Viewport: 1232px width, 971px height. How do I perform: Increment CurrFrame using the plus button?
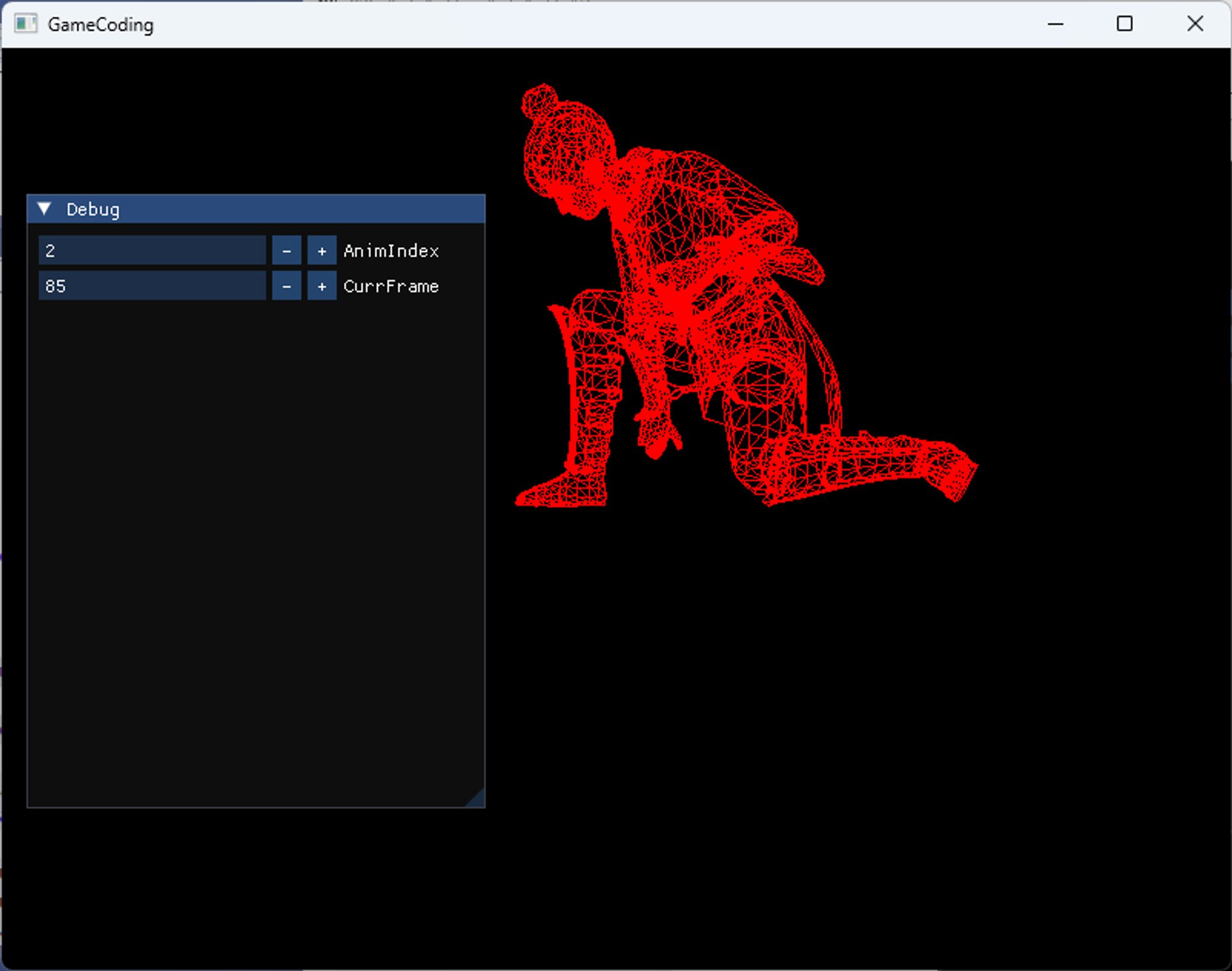[x=322, y=286]
